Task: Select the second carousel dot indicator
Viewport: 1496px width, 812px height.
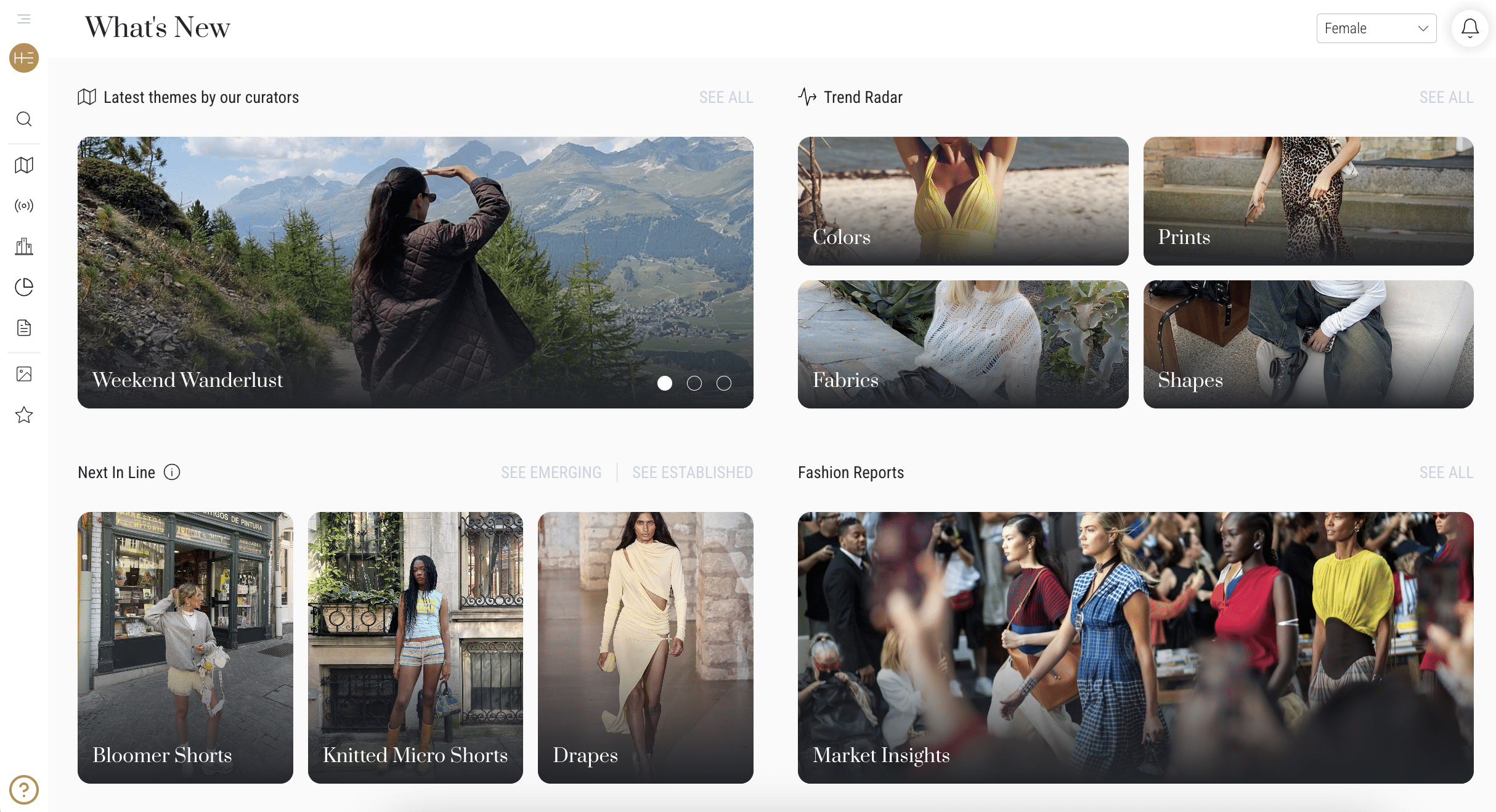Action: [x=694, y=383]
